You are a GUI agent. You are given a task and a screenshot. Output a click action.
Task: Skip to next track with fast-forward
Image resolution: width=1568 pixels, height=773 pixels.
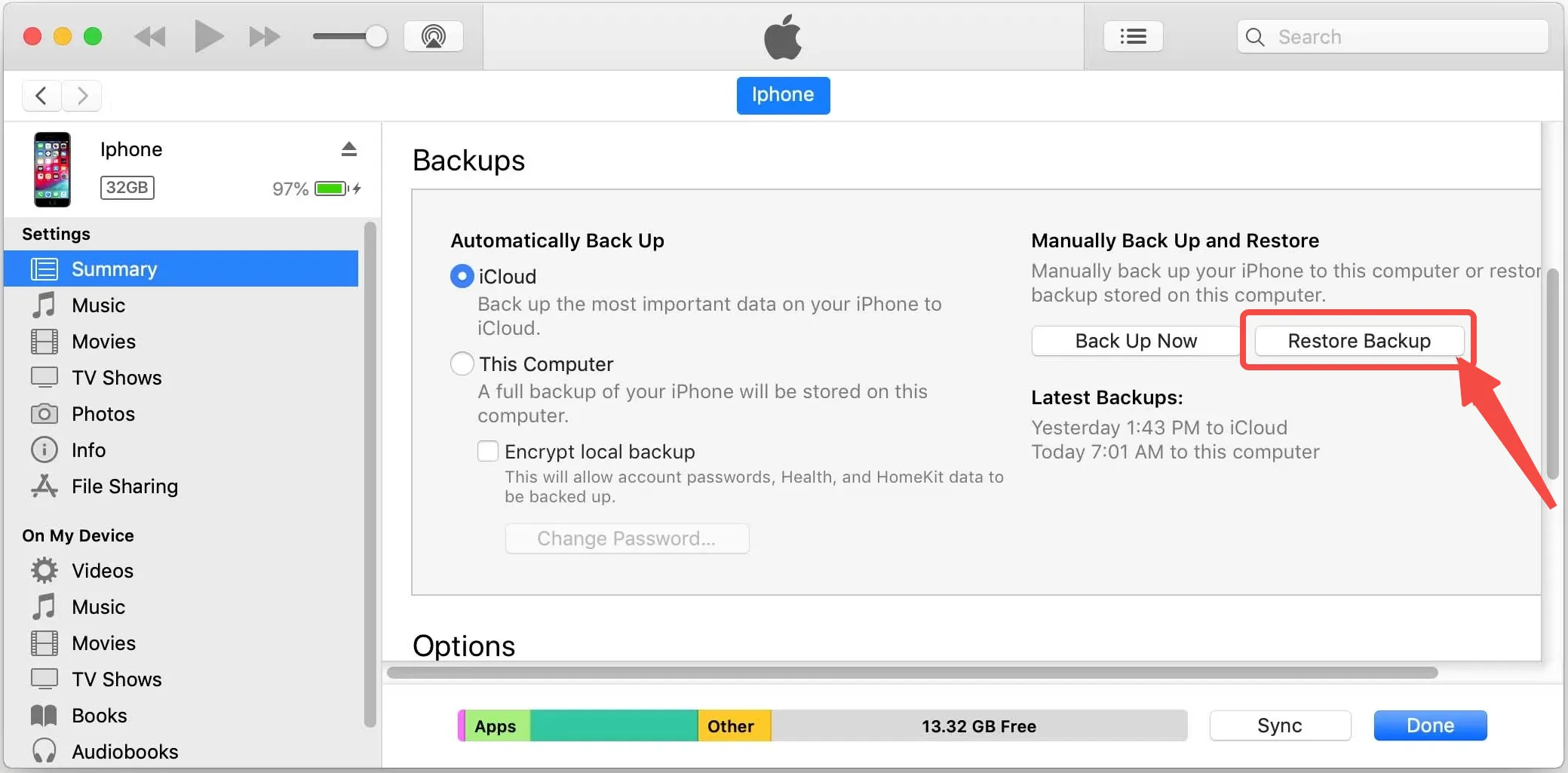(x=264, y=36)
